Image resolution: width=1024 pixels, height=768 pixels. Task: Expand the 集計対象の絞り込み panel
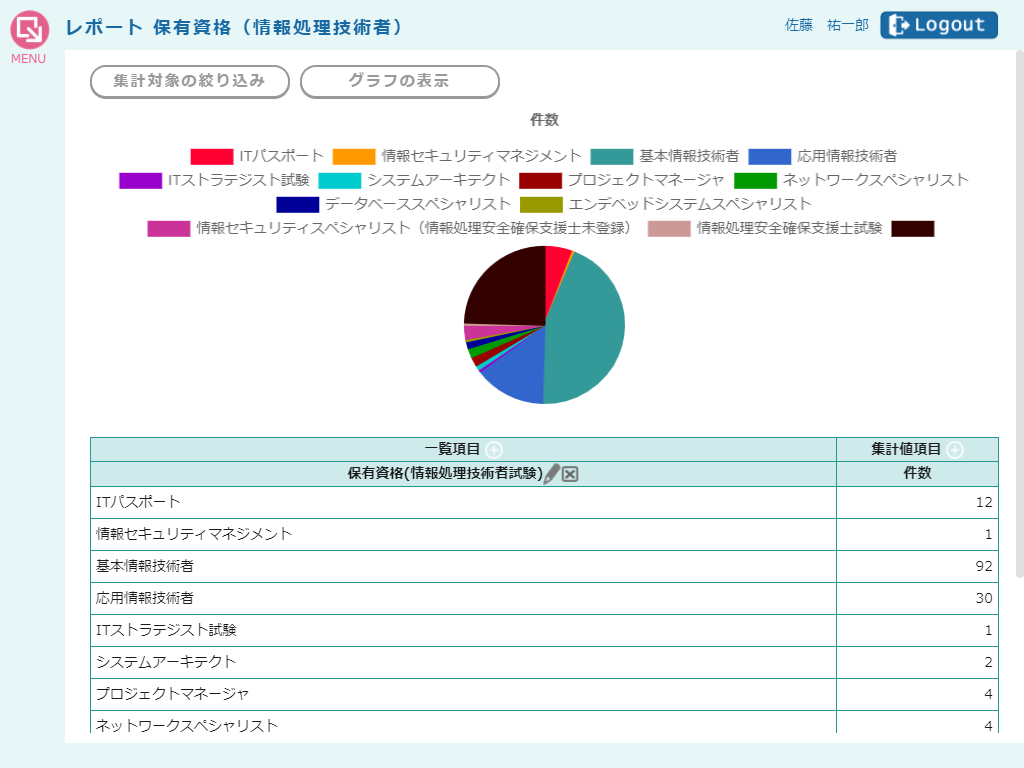pyautogui.click(x=190, y=82)
